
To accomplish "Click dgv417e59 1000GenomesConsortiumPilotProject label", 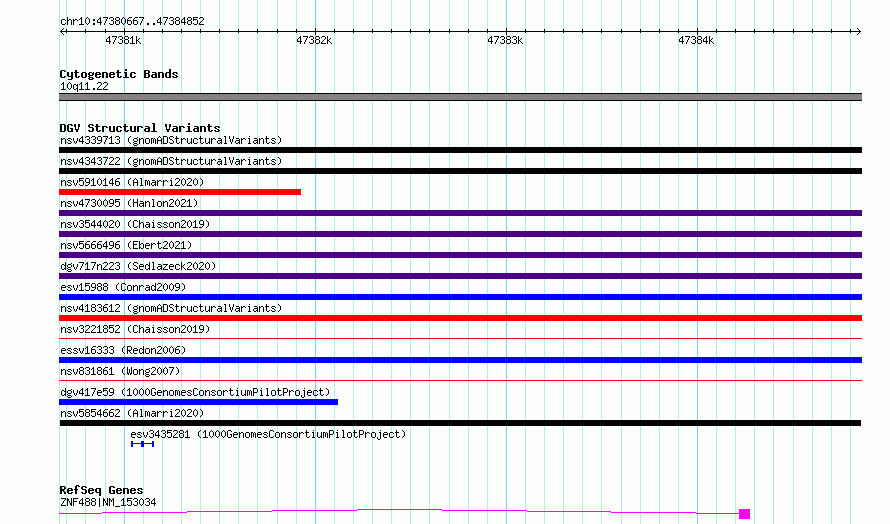I will [195, 392].
